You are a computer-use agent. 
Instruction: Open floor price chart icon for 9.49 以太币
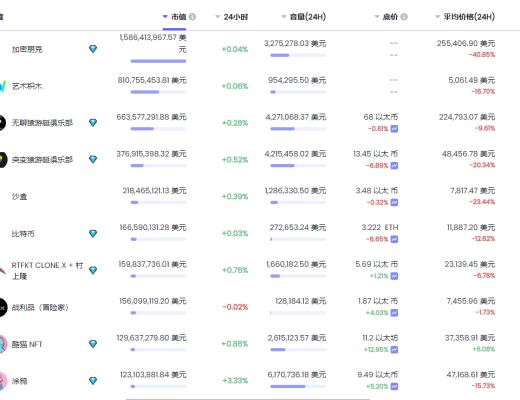tap(394, 386)
